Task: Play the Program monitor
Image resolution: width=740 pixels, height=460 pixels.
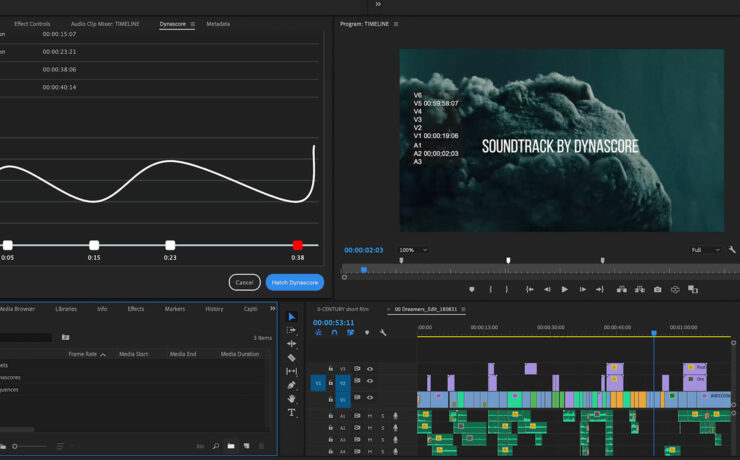Action: (564, 290)
